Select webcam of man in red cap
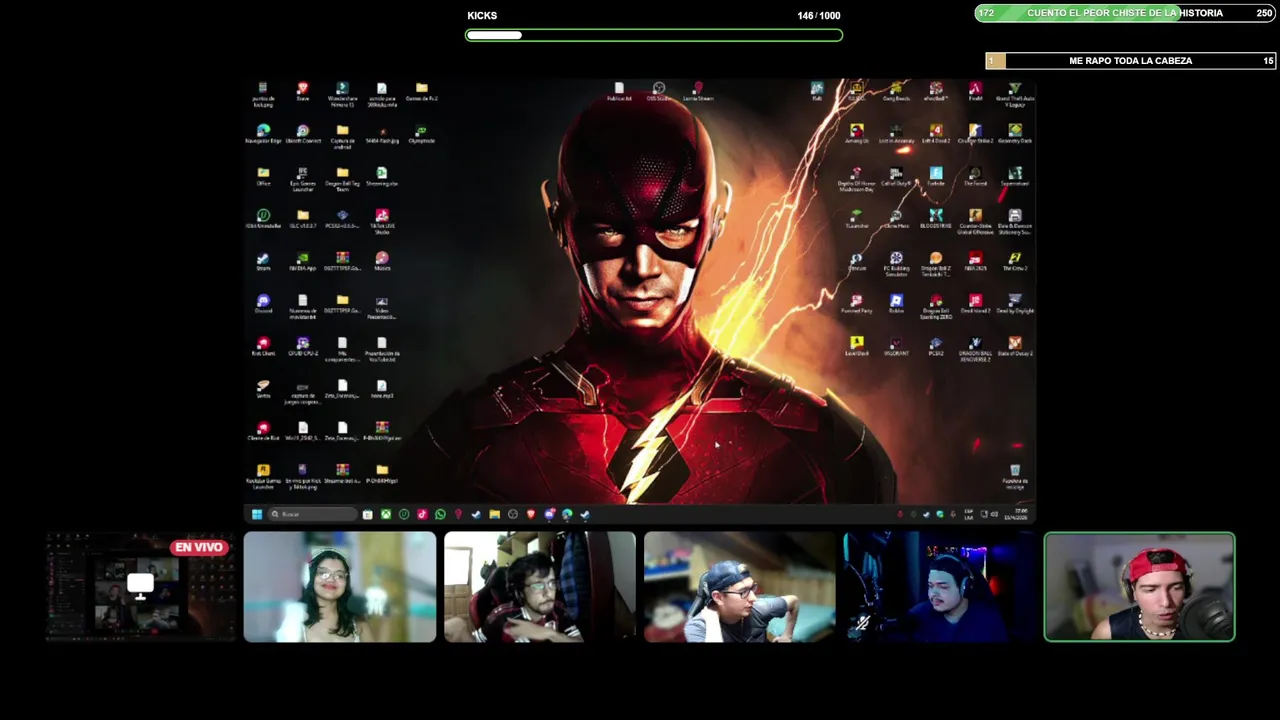The image size is (1280, 720). (x=1140, y=587)
